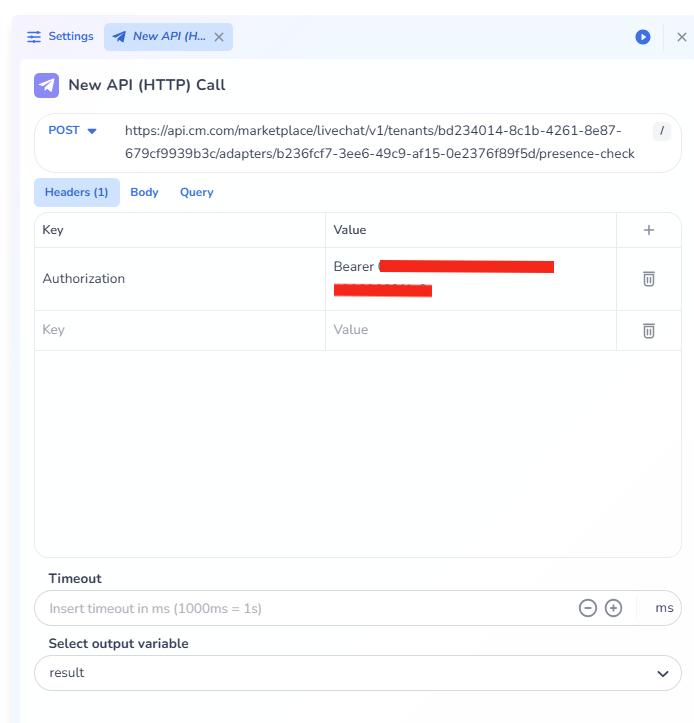Expand the output variable dropdown chevron
The width and height of the screenshot is (694, 723).
[663, 674]
